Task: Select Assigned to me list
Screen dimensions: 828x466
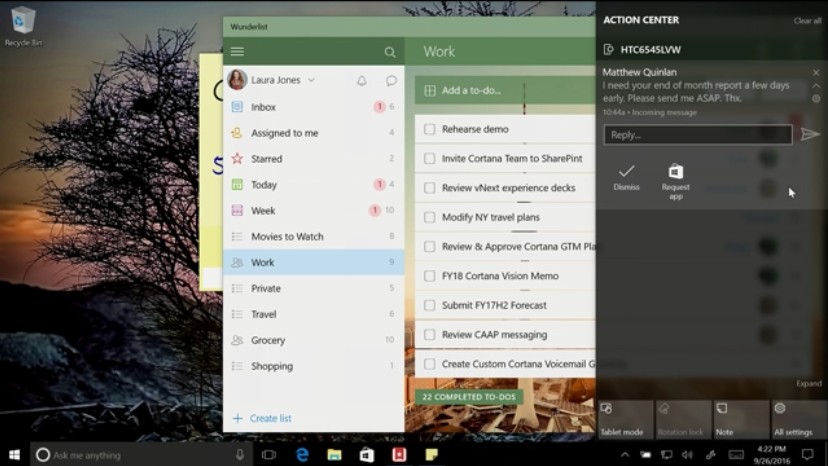Action: pos(314,133)
